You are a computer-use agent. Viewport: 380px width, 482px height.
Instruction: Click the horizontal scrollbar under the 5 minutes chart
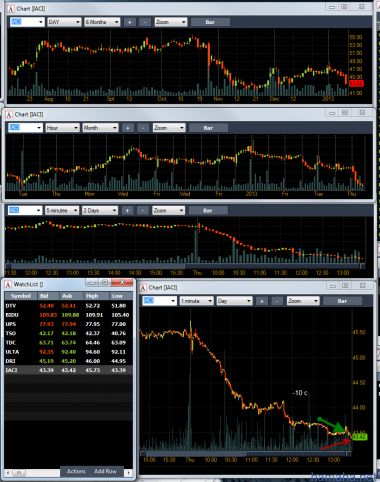click(x=185, y=266)
